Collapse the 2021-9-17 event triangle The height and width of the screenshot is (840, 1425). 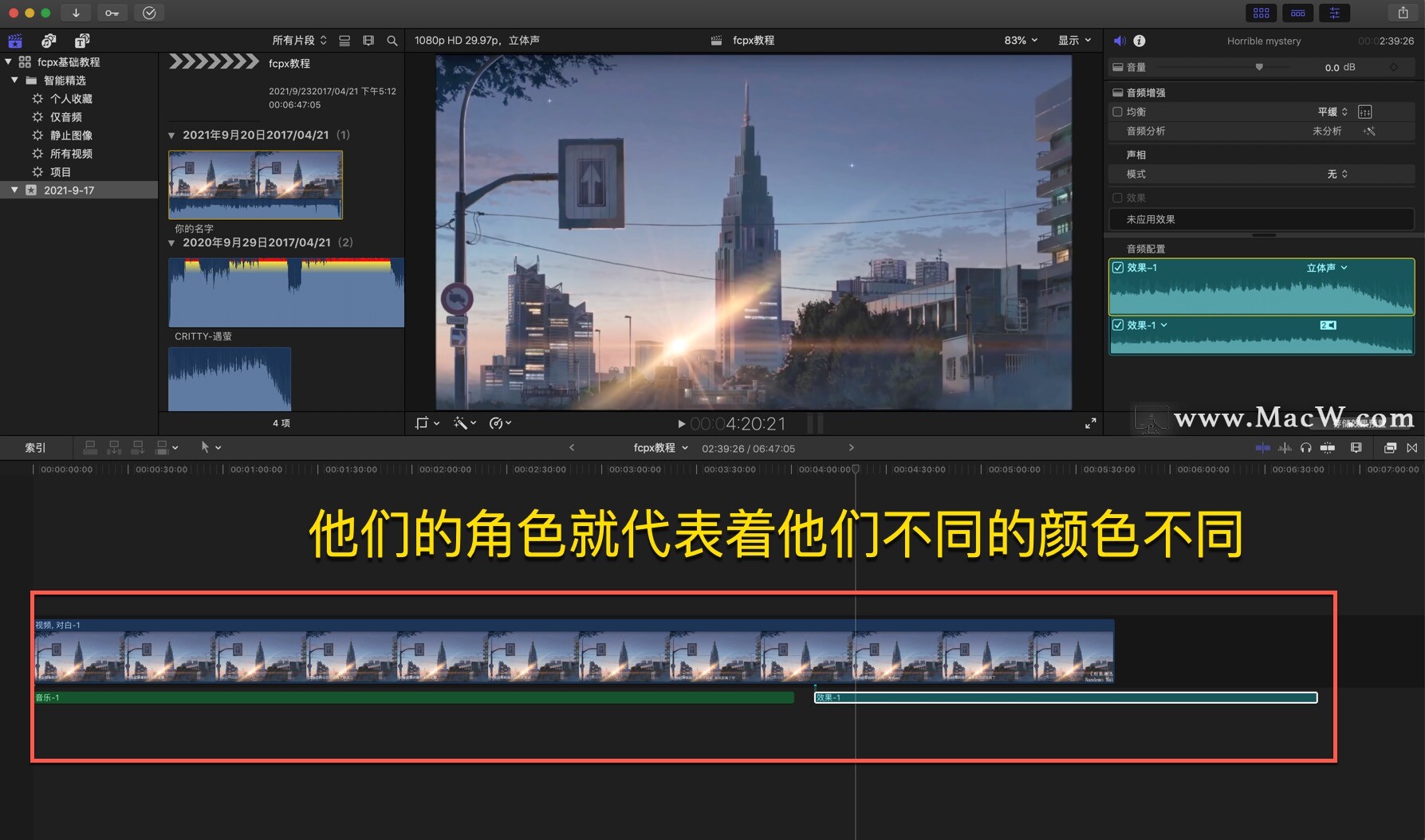pyautogui.click(x=14, y=190)
